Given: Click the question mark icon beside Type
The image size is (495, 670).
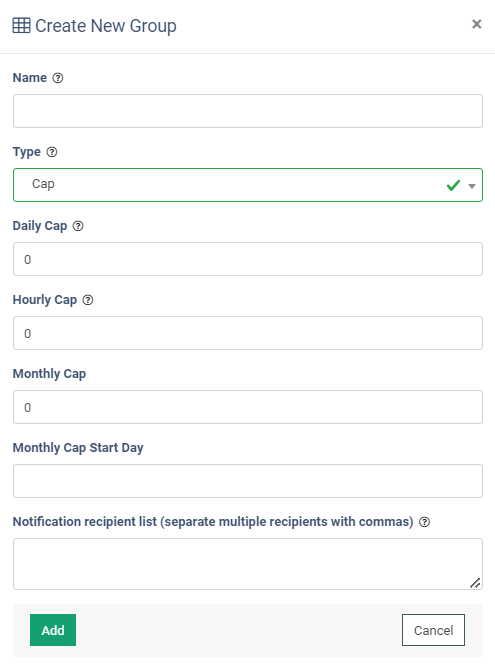Looking at the screenshot, I should coord(52,152).
